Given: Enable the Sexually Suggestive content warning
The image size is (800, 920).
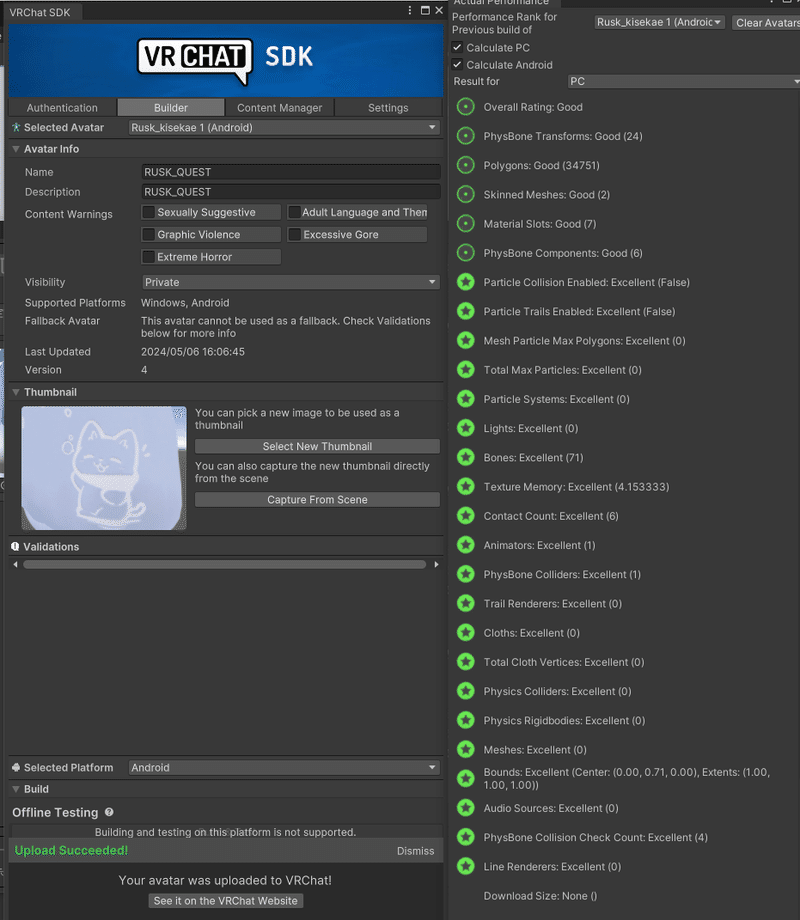Looking at the screenshot, I should coord(149,212).
